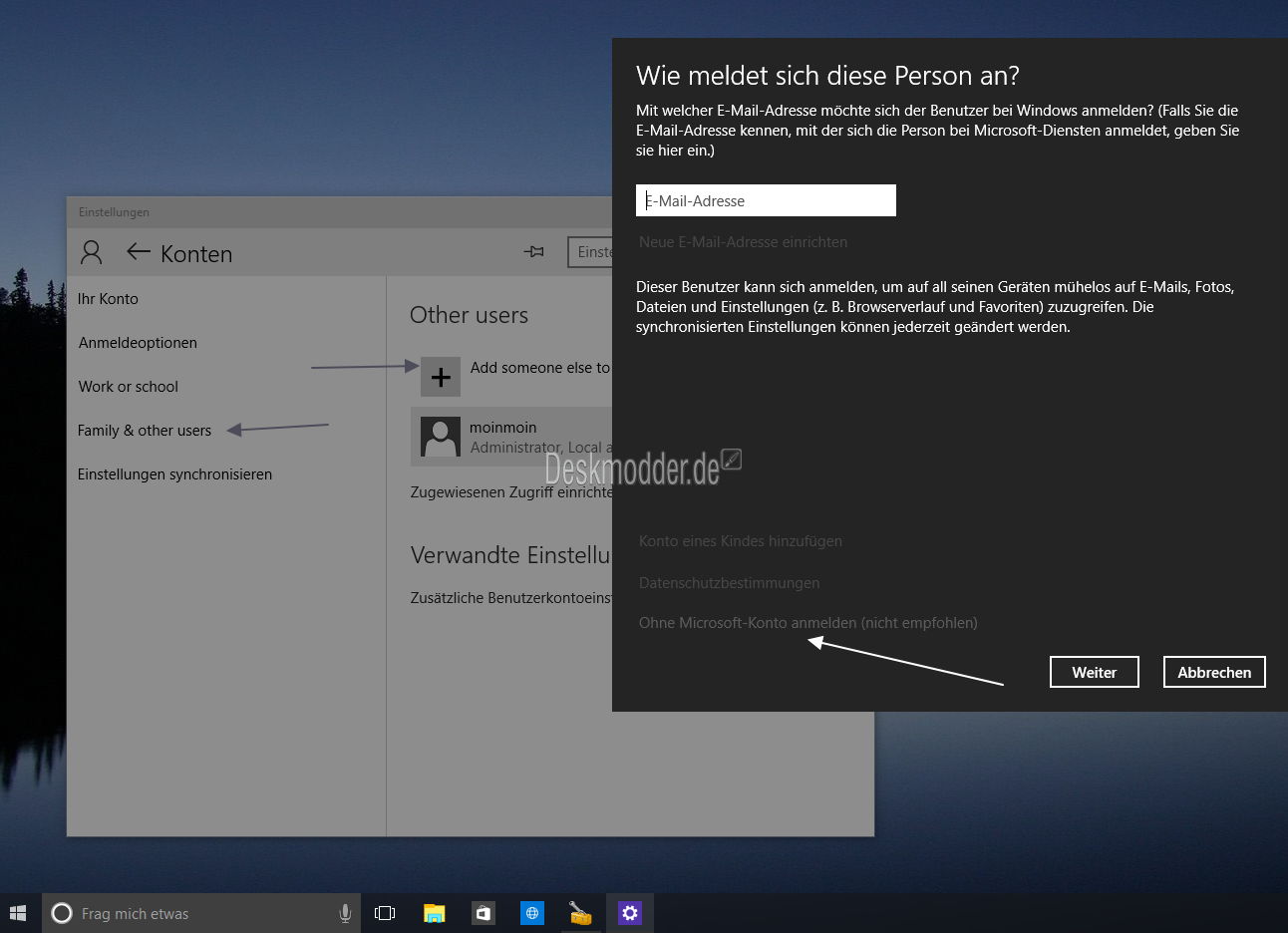Viewport: 1288px width, 933px height.
Task: Open File Explorer from the taskbar
Action: tap(435, 913)
